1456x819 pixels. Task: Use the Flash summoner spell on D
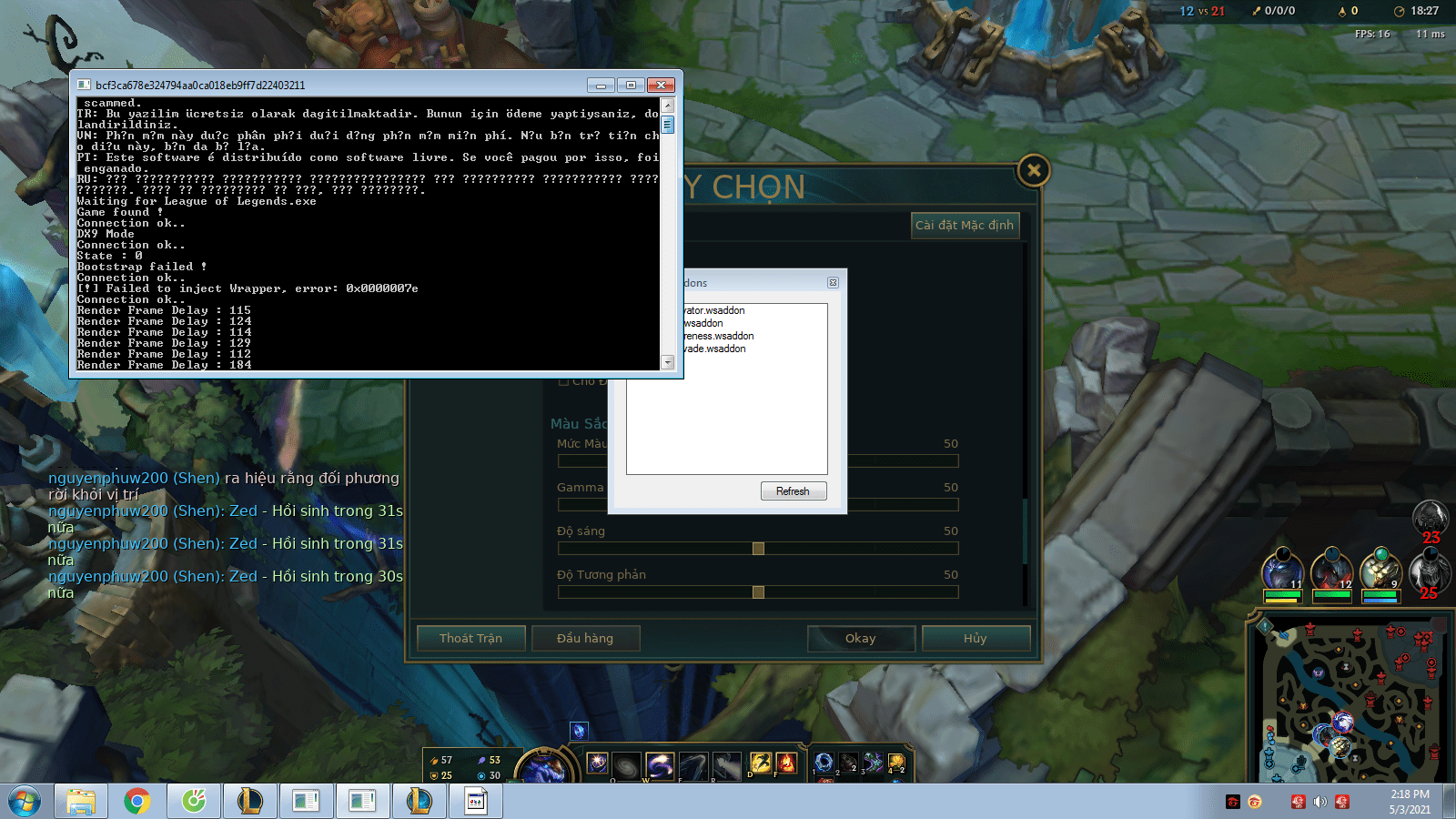(760, 763)
